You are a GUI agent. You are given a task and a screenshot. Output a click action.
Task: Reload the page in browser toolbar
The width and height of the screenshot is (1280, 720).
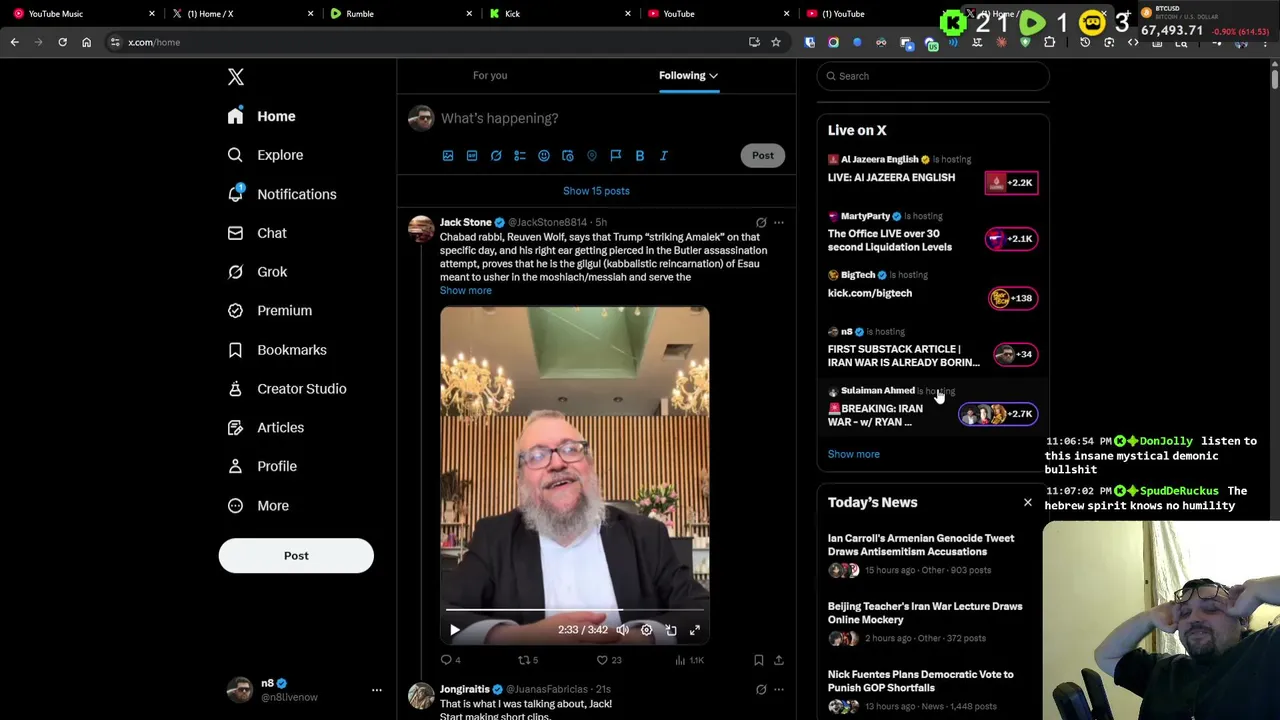(62, 42)
